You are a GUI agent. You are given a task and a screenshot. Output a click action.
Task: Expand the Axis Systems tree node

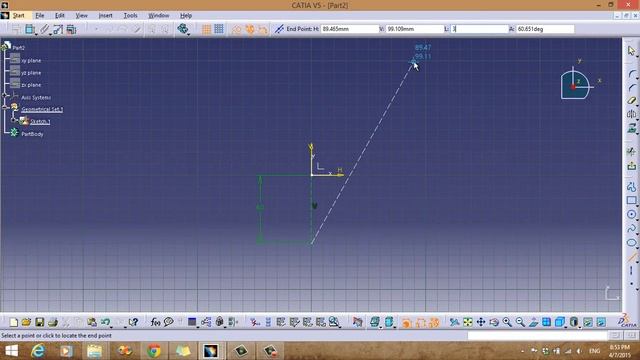click(x=5, y=95)
